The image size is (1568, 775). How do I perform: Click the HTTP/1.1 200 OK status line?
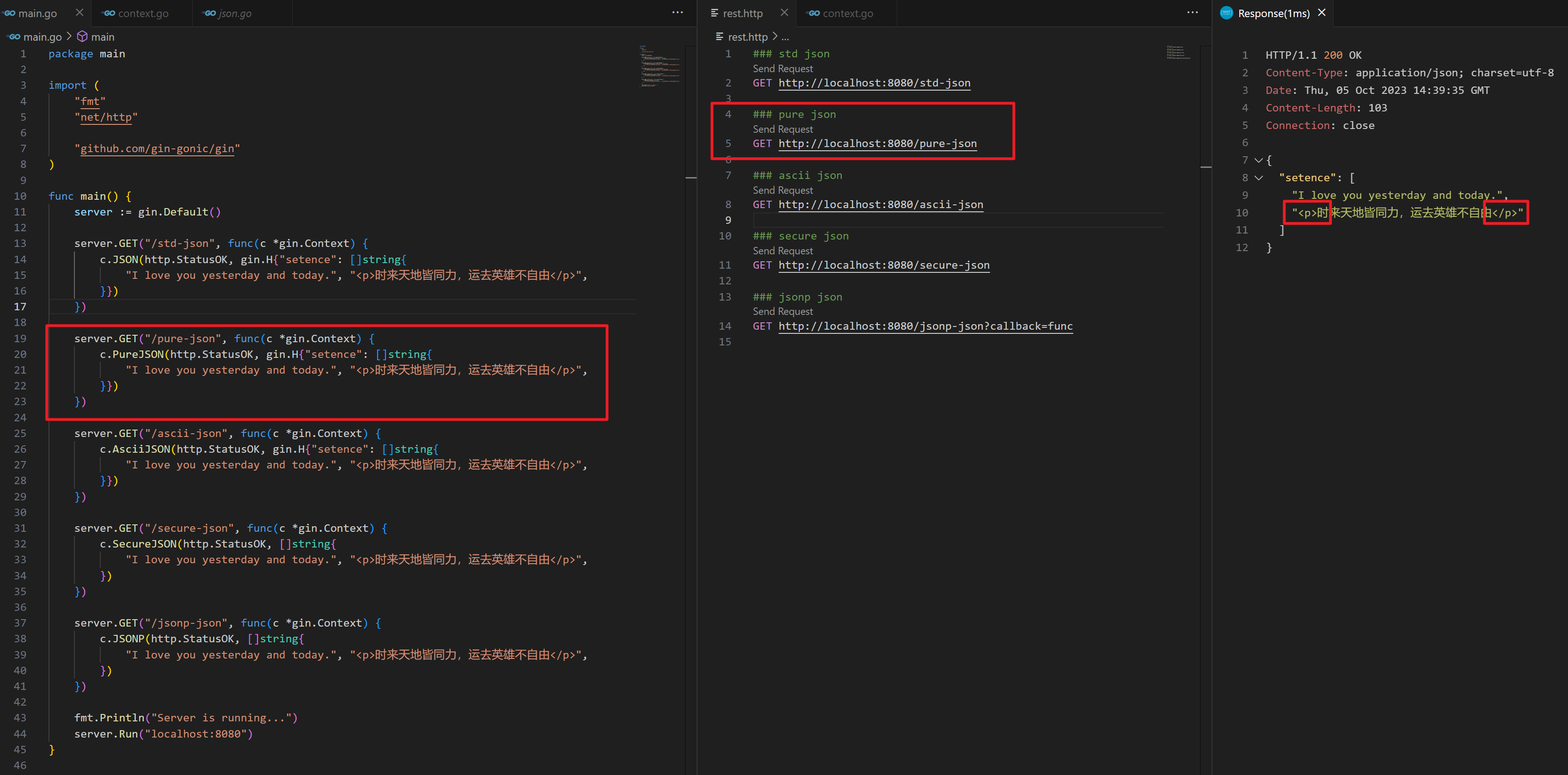(x=1314, y=55)
